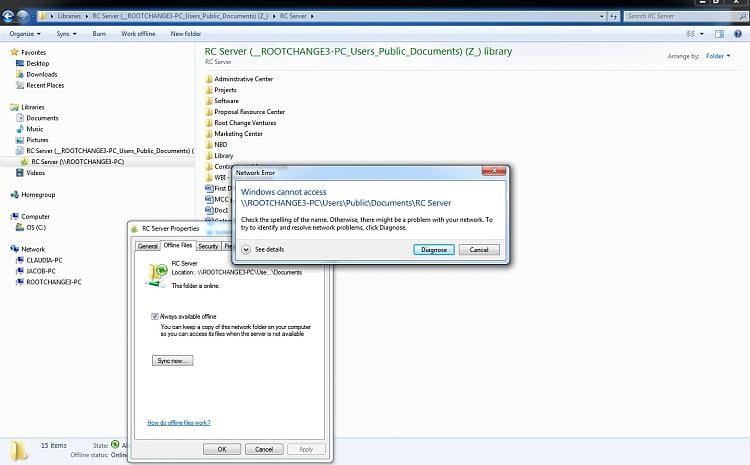
Task: Click OK in RC Server Properties
Action: click(222, 449)
